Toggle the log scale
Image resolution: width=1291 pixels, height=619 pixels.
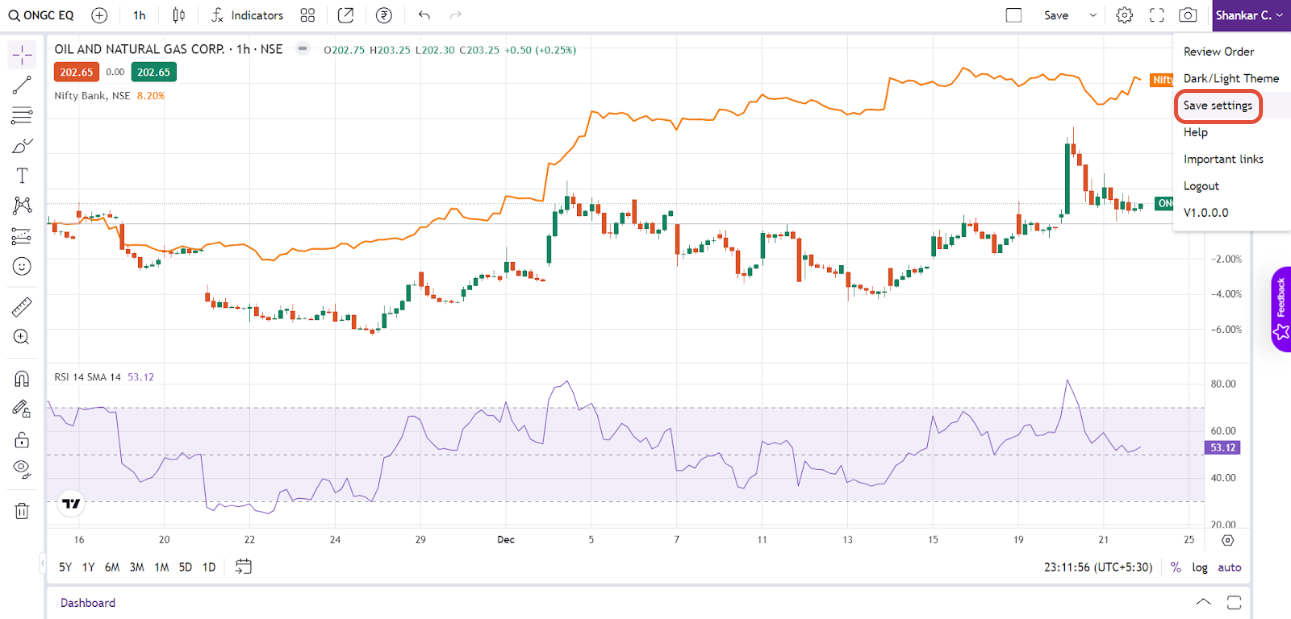(1200, 567)
